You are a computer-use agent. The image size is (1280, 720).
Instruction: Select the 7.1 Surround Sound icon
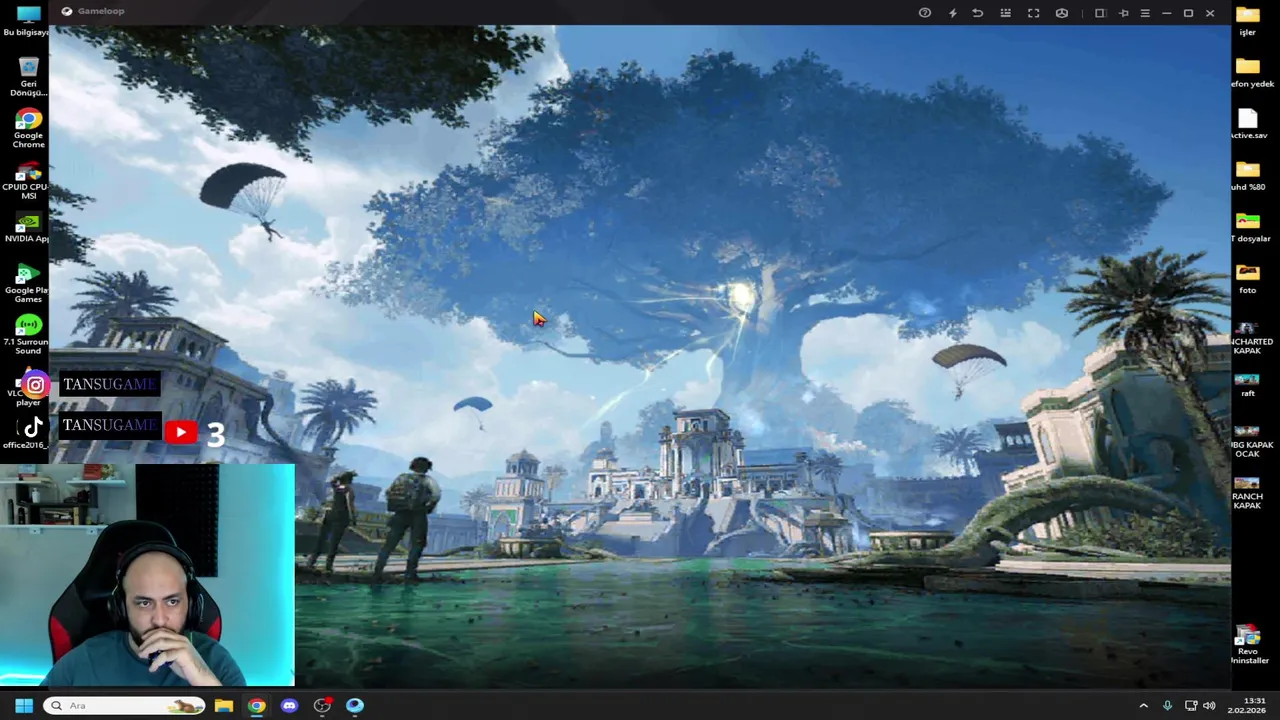point(28,336)
